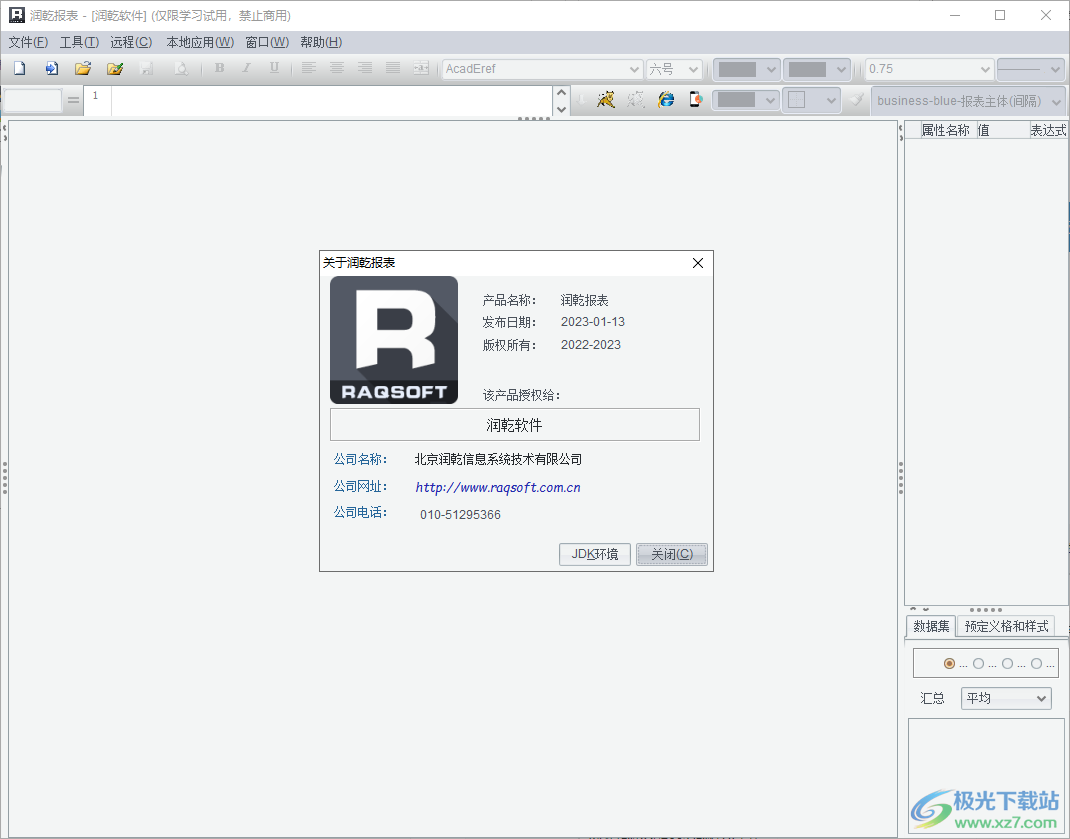
Task: Click the 关闭(C) button
Action: click(x=671, y=554)
